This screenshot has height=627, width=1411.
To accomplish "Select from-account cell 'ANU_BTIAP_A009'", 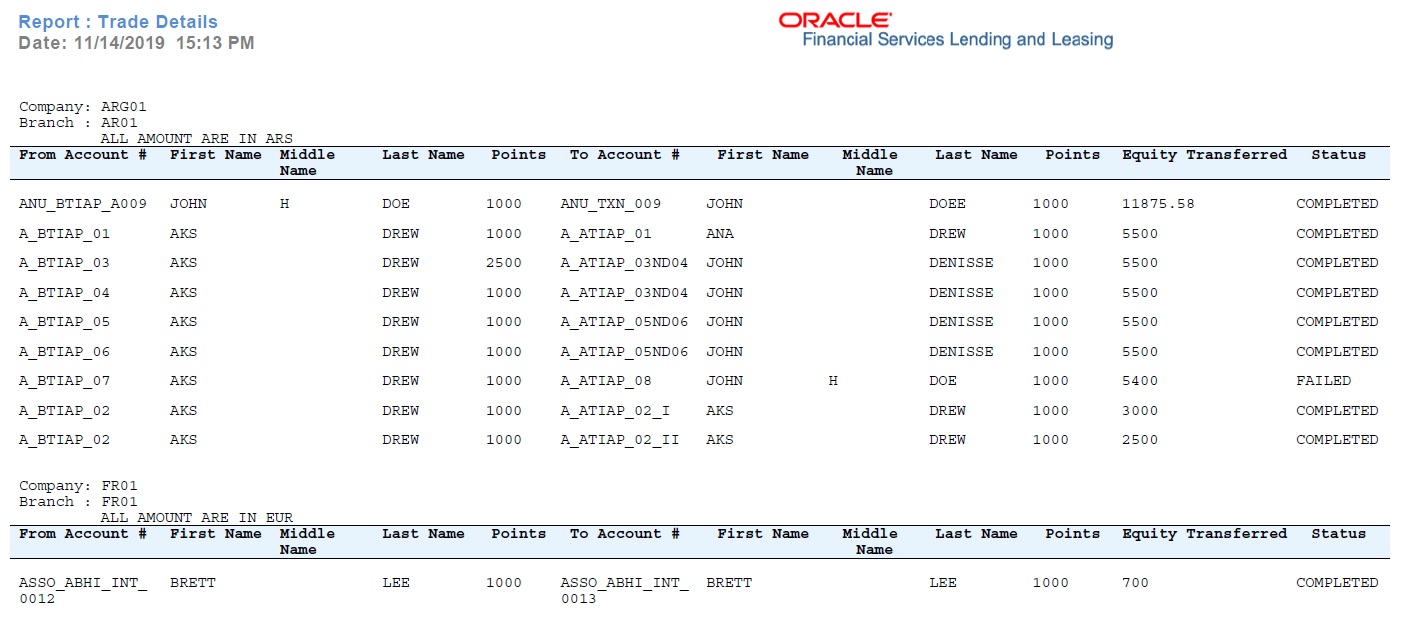I will tap(83, 204).
